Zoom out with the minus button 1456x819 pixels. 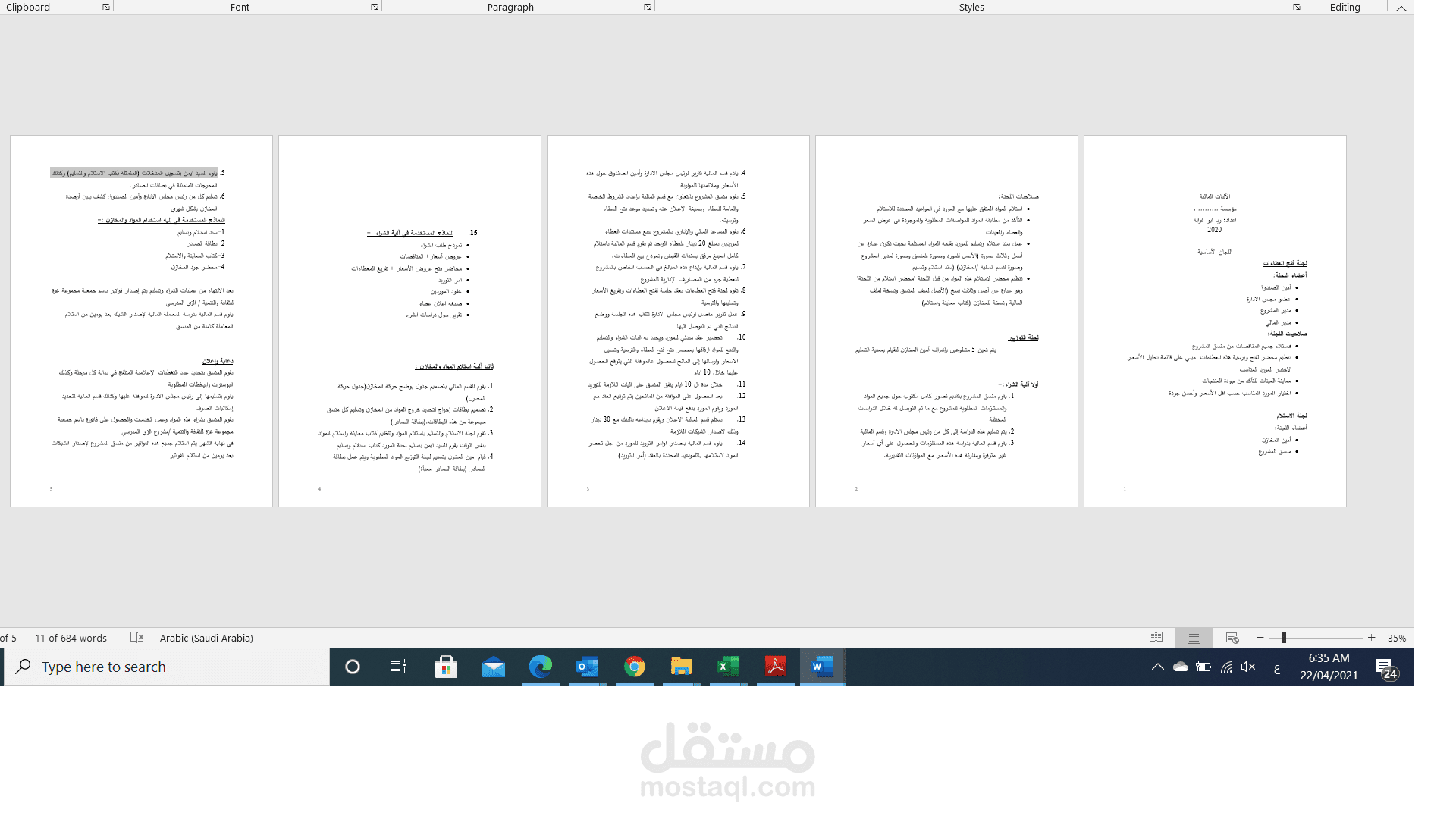1260,638
